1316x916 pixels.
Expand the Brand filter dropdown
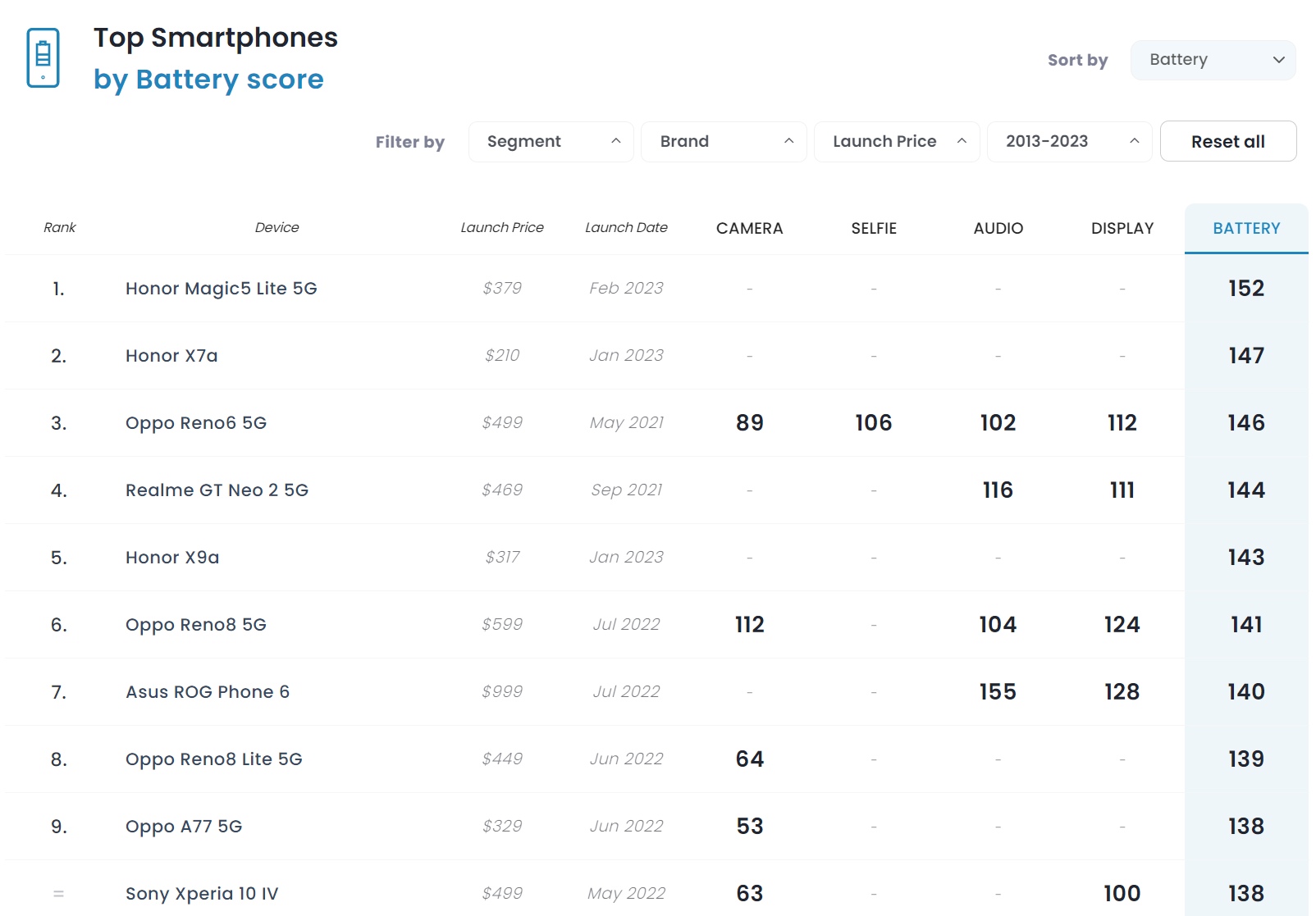click(724, 142)
